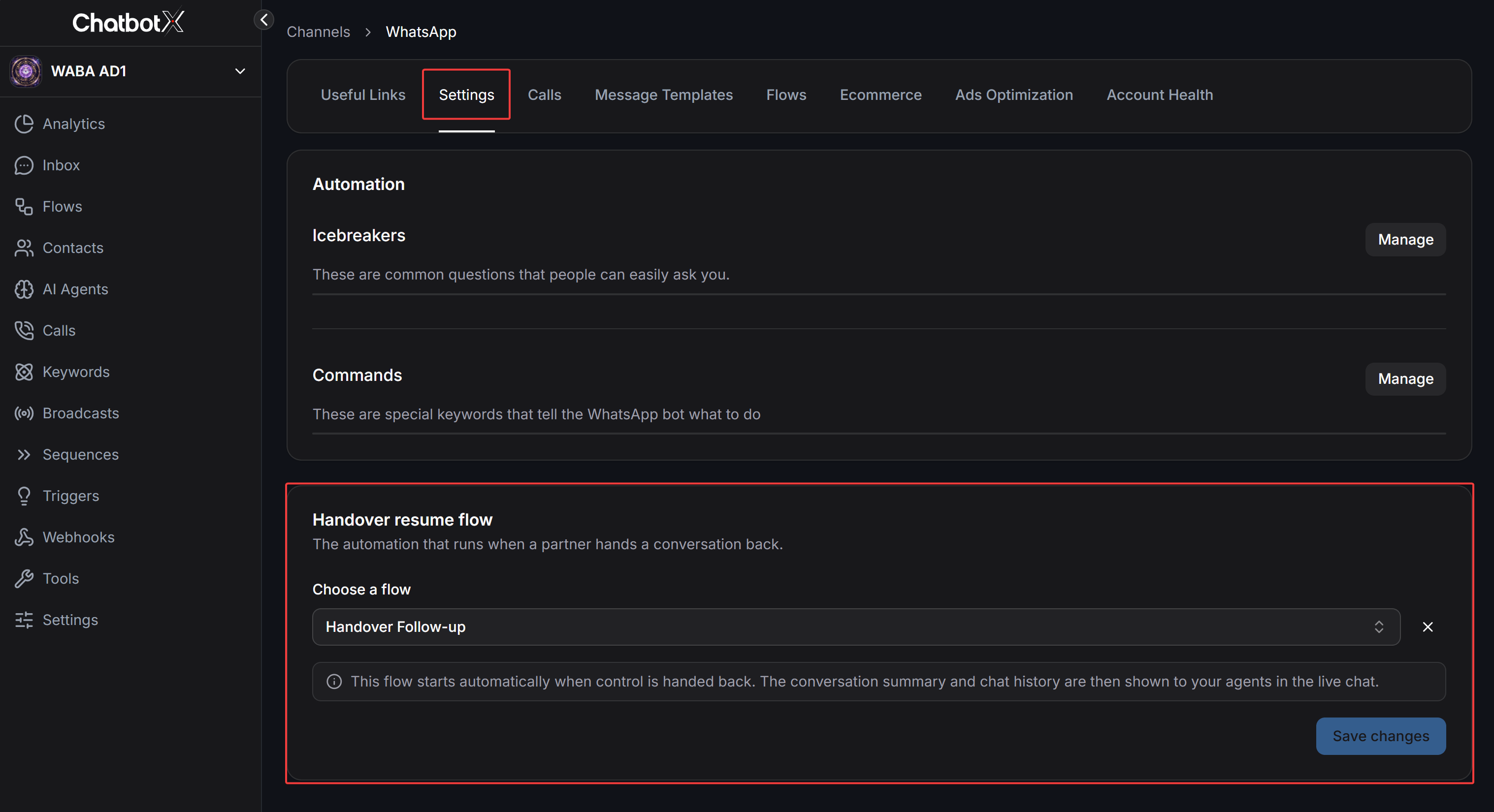
Task: Manage Icebreakers
Action: tap(1405, 239)
